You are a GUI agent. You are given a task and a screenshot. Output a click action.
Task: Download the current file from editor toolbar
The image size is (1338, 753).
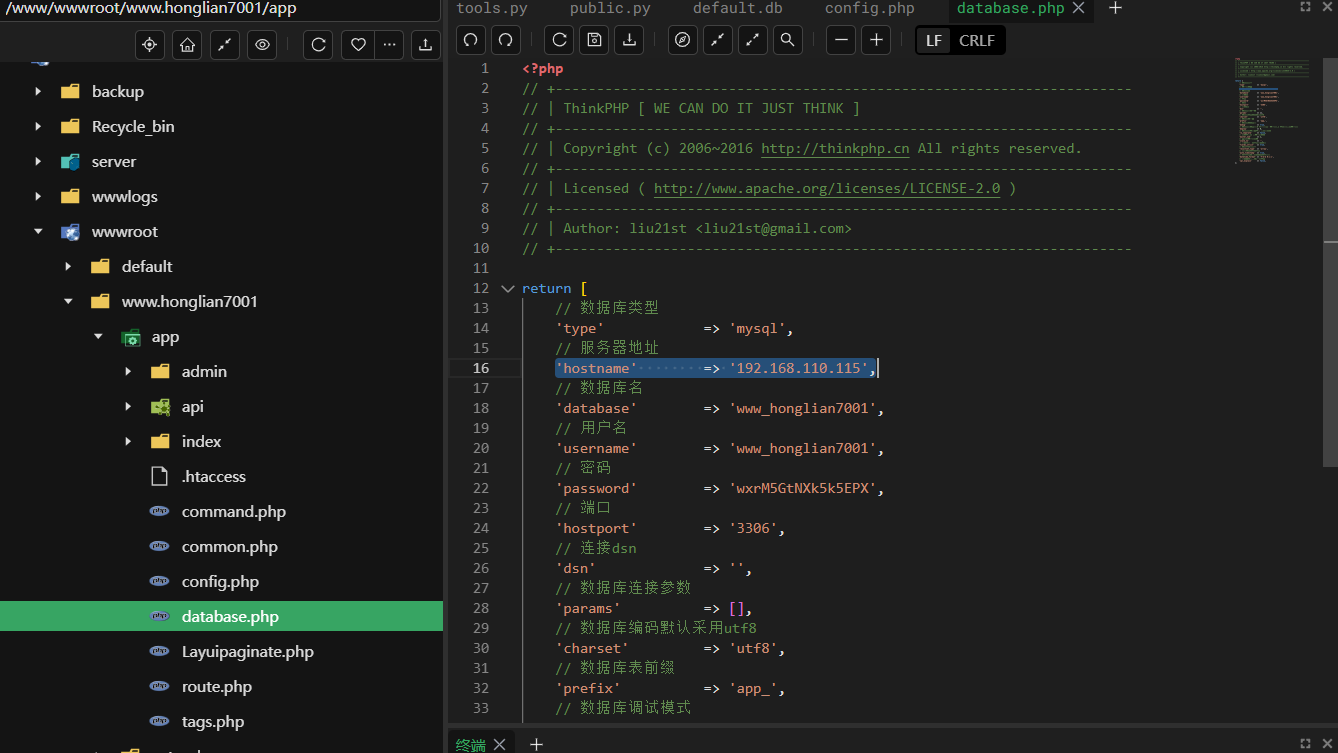click(x=629, y=40)
